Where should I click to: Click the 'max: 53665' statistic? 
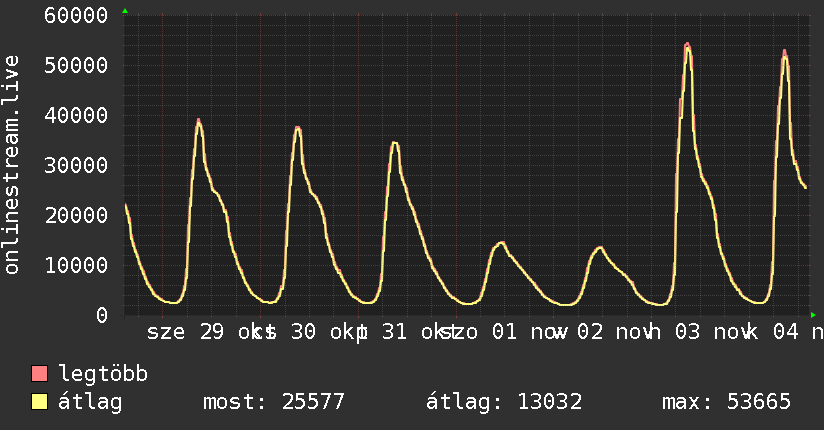(726, 402)
